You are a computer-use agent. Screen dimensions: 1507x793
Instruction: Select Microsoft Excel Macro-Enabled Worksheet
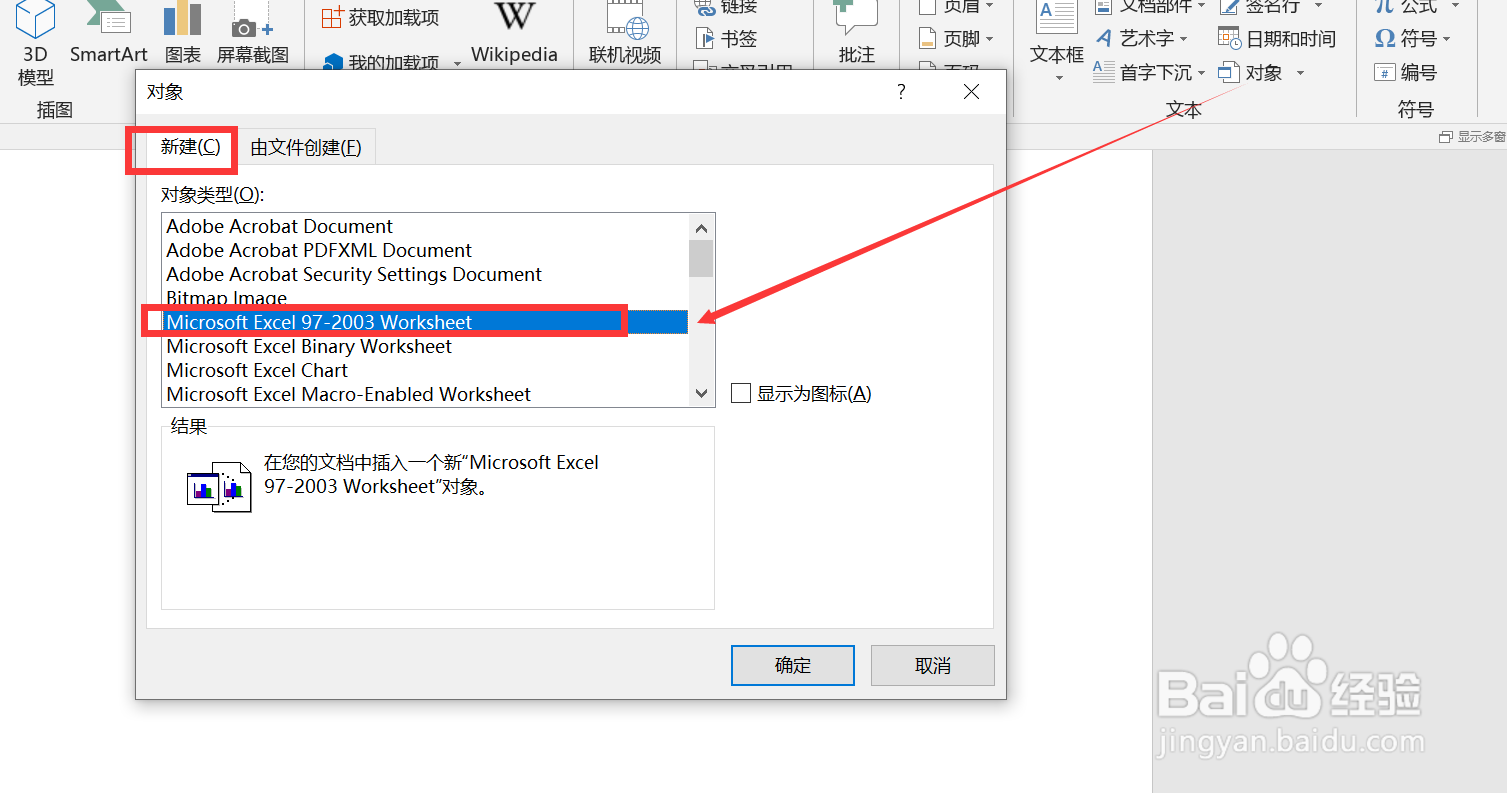pos(425,394)
